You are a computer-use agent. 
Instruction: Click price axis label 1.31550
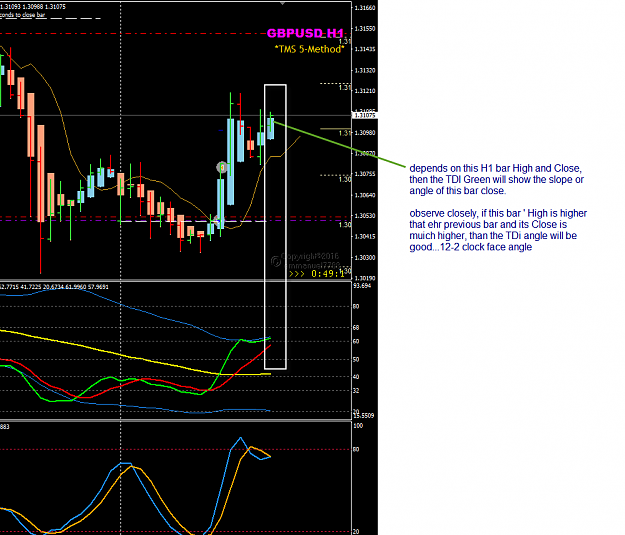(x=365, y=29)
